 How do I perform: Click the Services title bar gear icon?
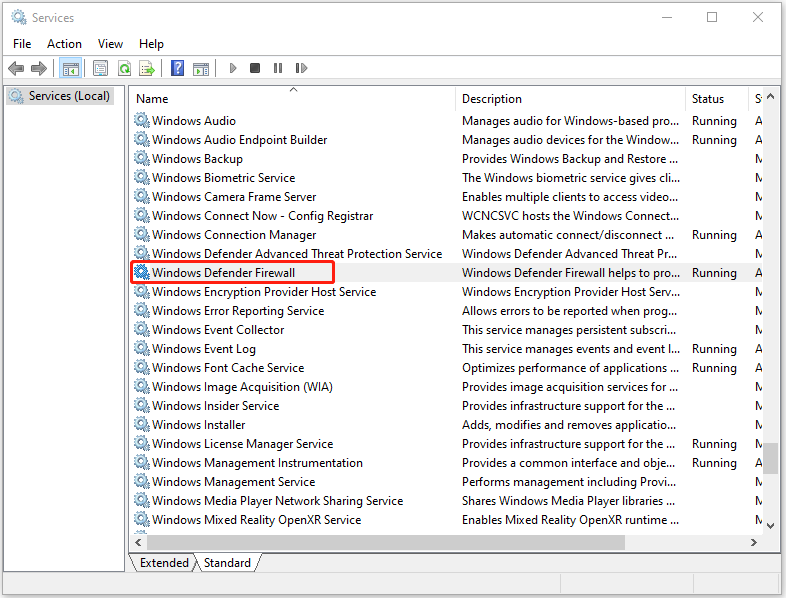point(19,18)
